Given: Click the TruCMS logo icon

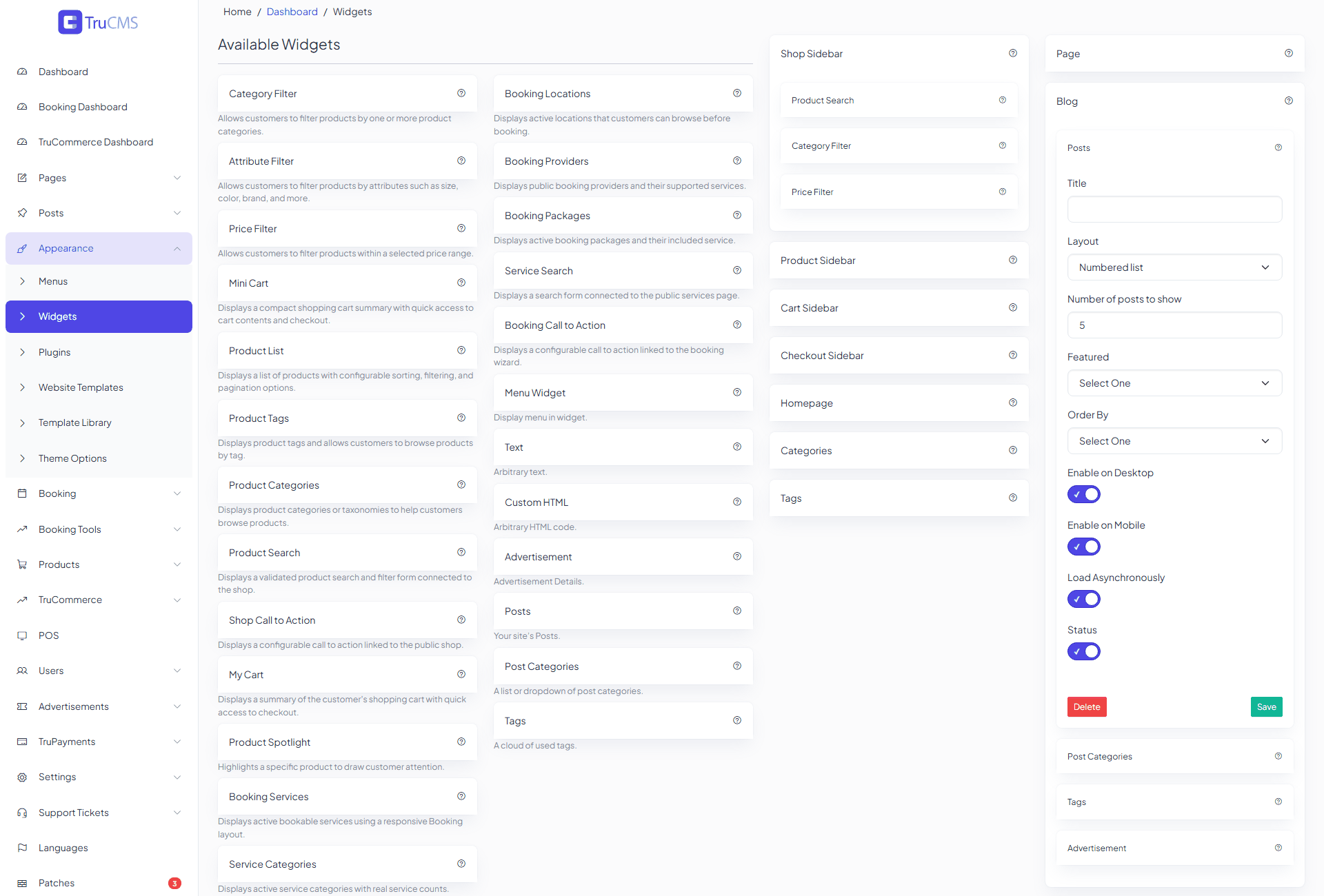Looking at the screenshot, I should click(x=70, y=22).
